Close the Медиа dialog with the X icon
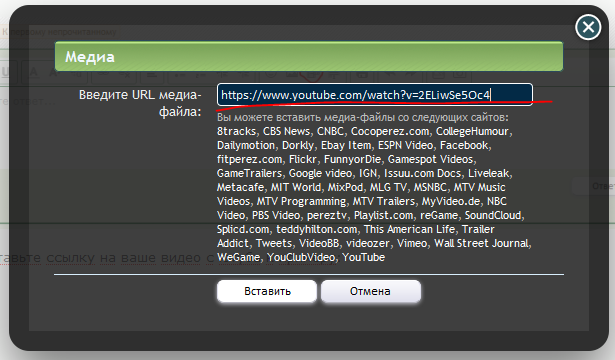This screenshot has height=360, width=615. pos(588,27)
